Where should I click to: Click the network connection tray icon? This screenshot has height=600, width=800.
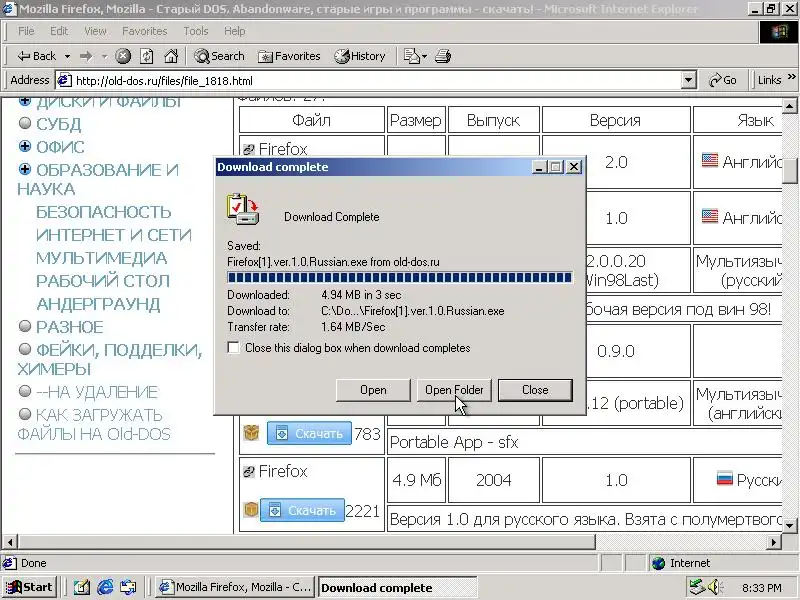(696, 587)
